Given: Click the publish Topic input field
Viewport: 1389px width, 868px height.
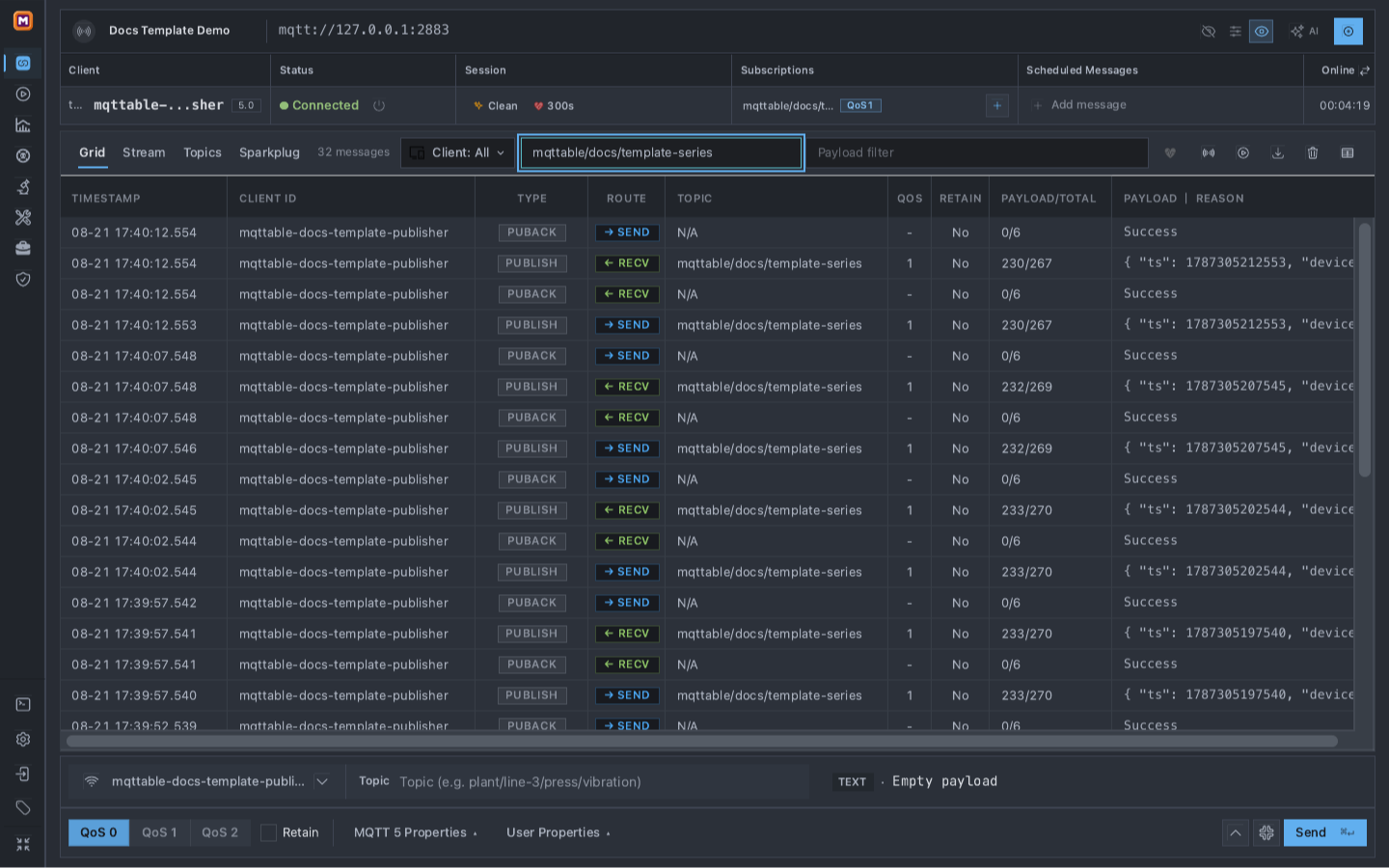Looking at the screenshot, I should [600, 782].
